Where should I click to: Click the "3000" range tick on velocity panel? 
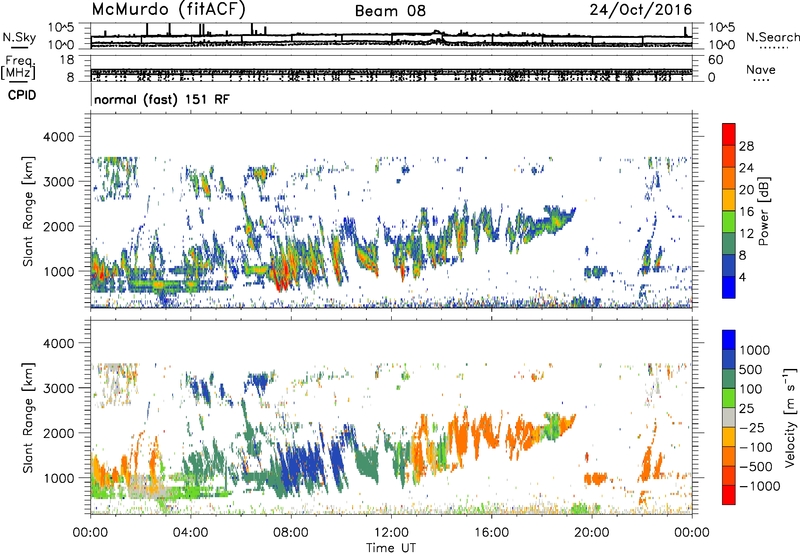(x=59, y=388)
